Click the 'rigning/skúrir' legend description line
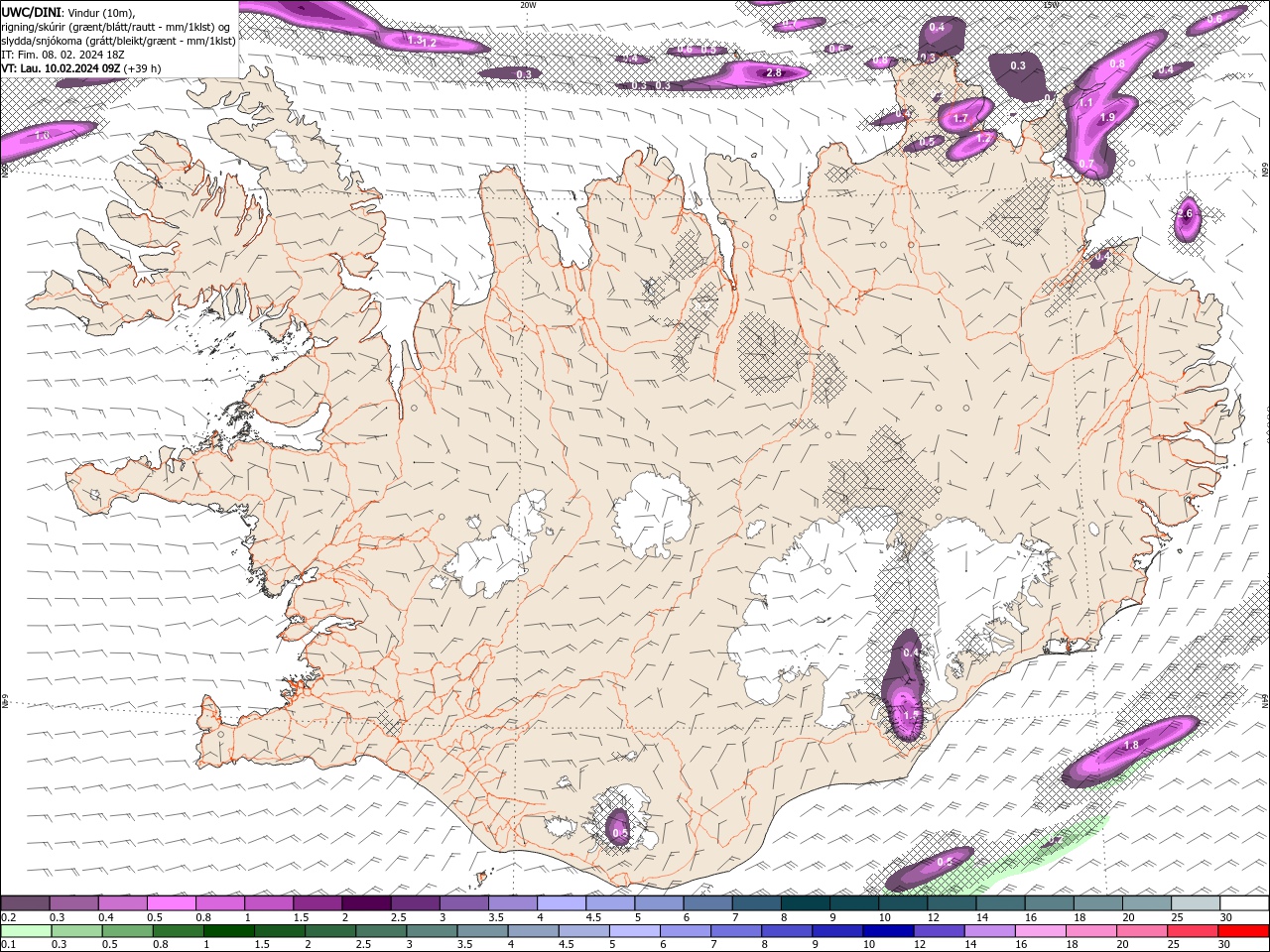Image resolution: width=1270 pixels, height=952 pixels. click(x=116, y=27)
